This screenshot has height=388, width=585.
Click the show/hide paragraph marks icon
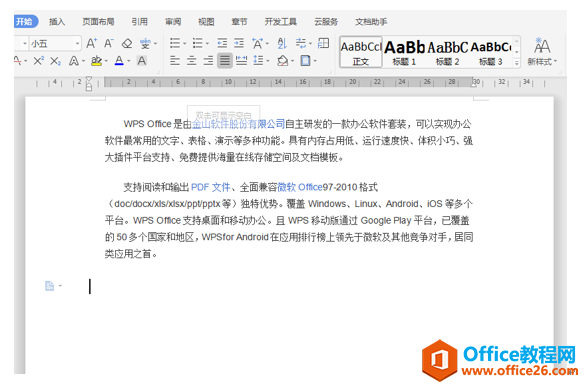[x=301, y=43]
